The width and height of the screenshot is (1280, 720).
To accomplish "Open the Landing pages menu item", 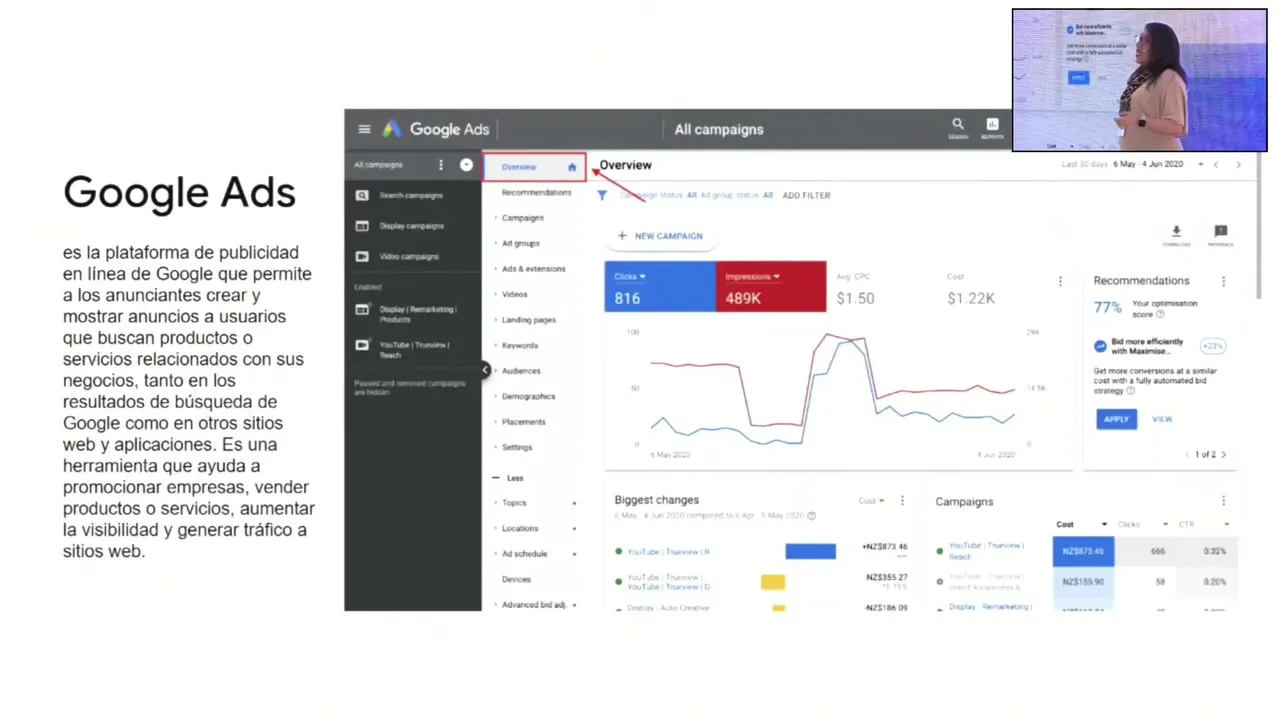I will tap(528, 320).
